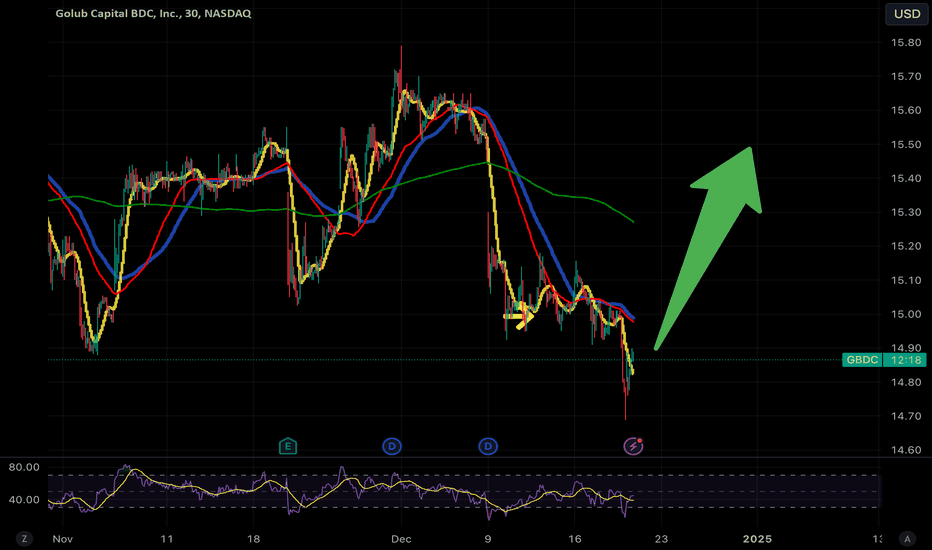This screenshot has height=550, width=932.
Task: Open the USD currency selector
Action: [x=907, y=14]
